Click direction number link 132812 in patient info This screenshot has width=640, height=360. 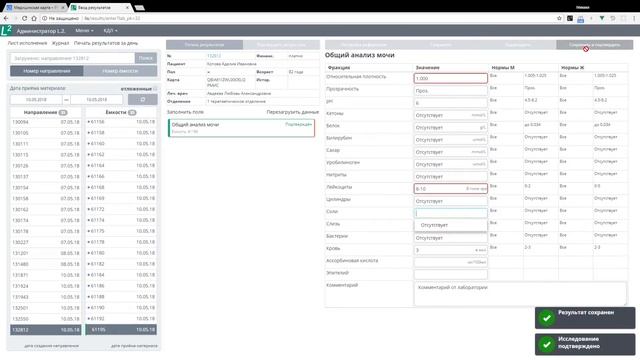click(214, 56)
